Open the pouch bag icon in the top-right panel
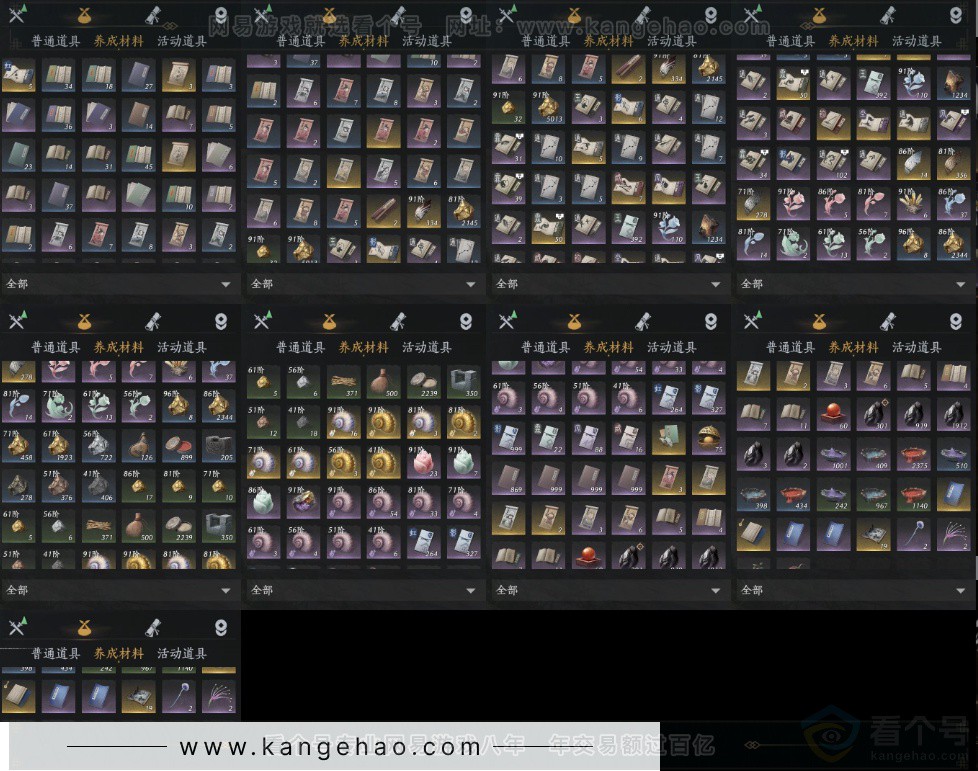This screenshot has width=978, height=771. (819, 14)
